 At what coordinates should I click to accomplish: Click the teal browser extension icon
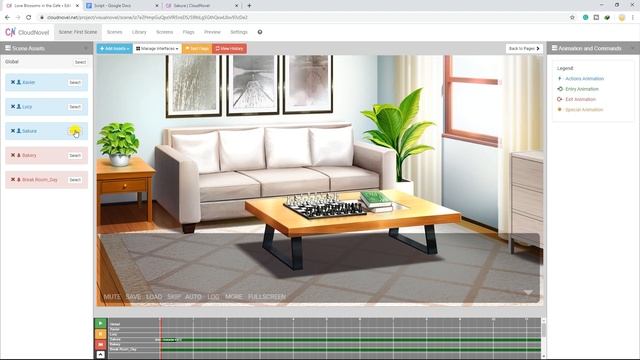tap(586, 18)
